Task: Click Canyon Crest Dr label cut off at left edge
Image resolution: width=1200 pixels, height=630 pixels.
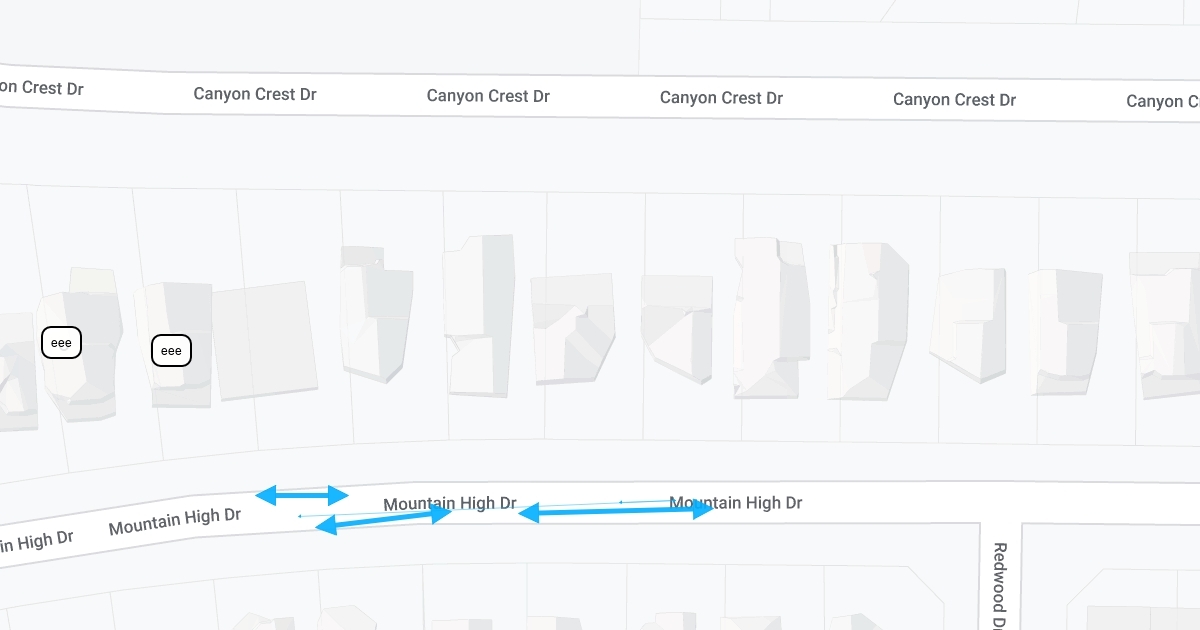Action: [40, 88]
